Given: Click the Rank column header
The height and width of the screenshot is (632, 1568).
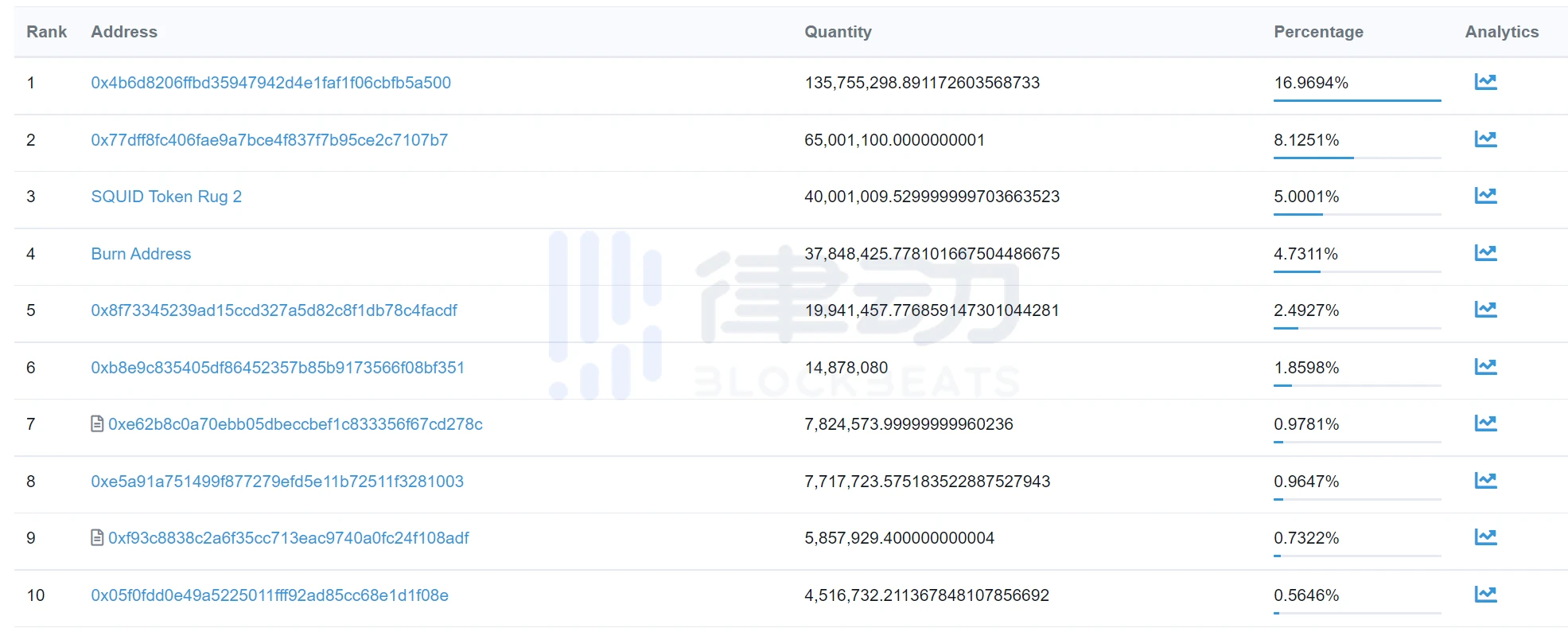Looking at the screenshot, I should point(46,32).
